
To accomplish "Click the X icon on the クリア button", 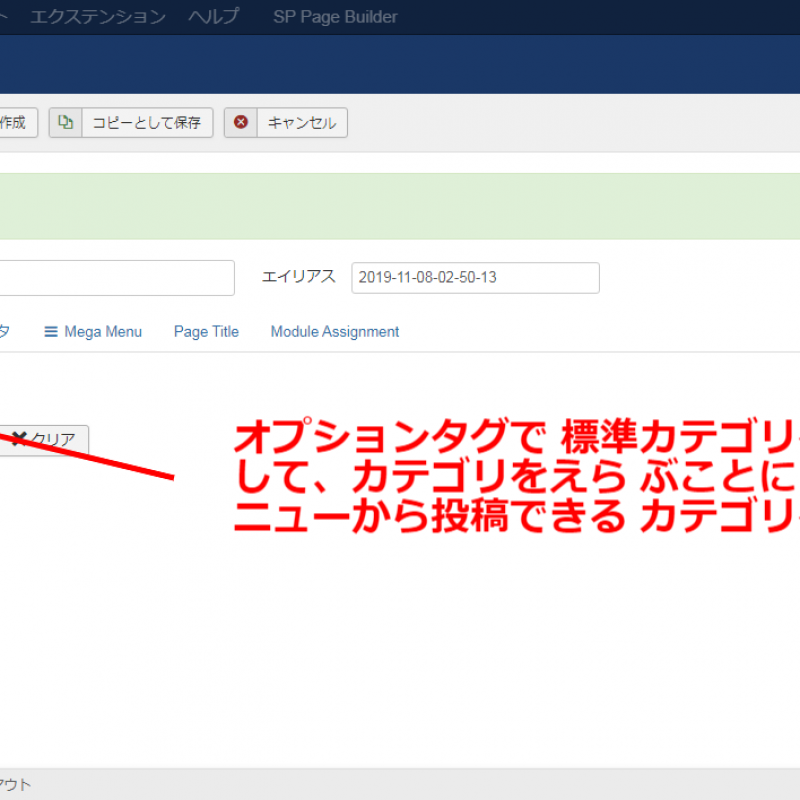I will [x=18, y=439].
